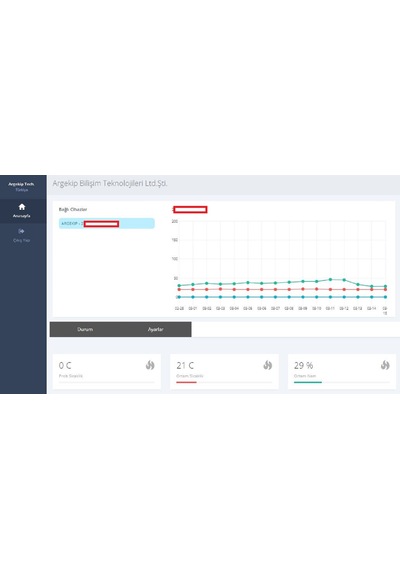Viewport: 400px width, 570px height.
Task: Click flame icon on 21 C card
Action: [268, 365]
